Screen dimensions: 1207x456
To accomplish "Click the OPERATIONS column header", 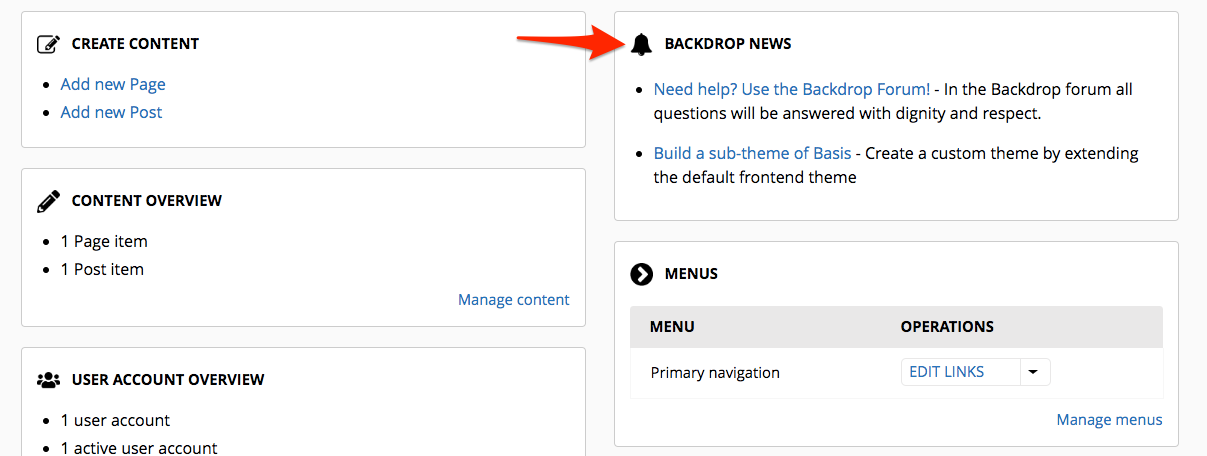I will pyautogui.click(x=947, y=327).
